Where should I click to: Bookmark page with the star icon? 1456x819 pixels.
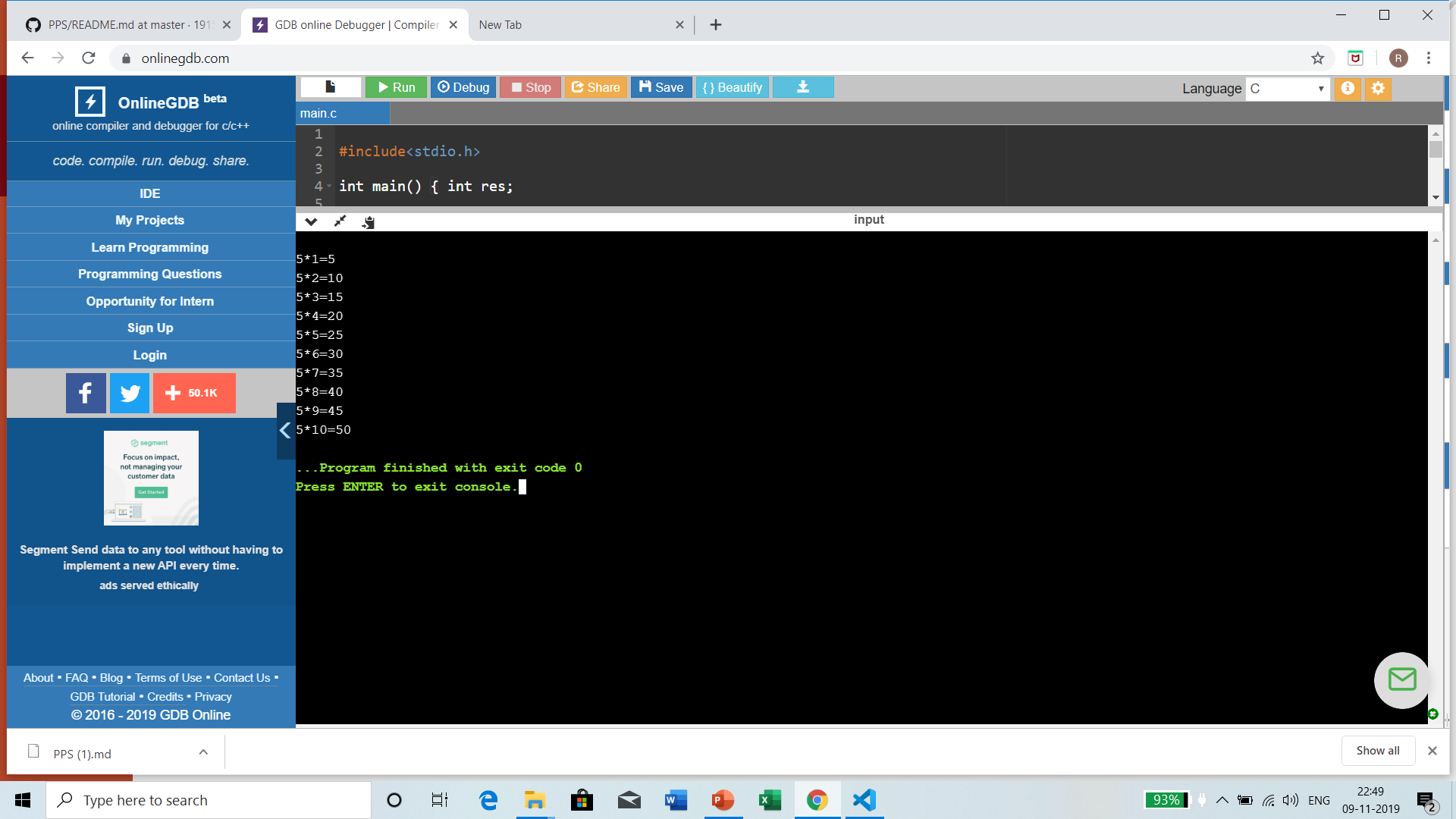(1317, 58)
